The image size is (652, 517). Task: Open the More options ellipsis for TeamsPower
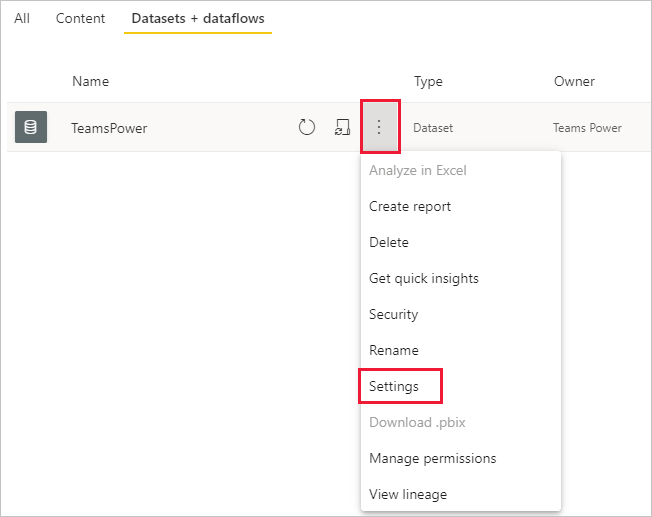coord(379,127)
